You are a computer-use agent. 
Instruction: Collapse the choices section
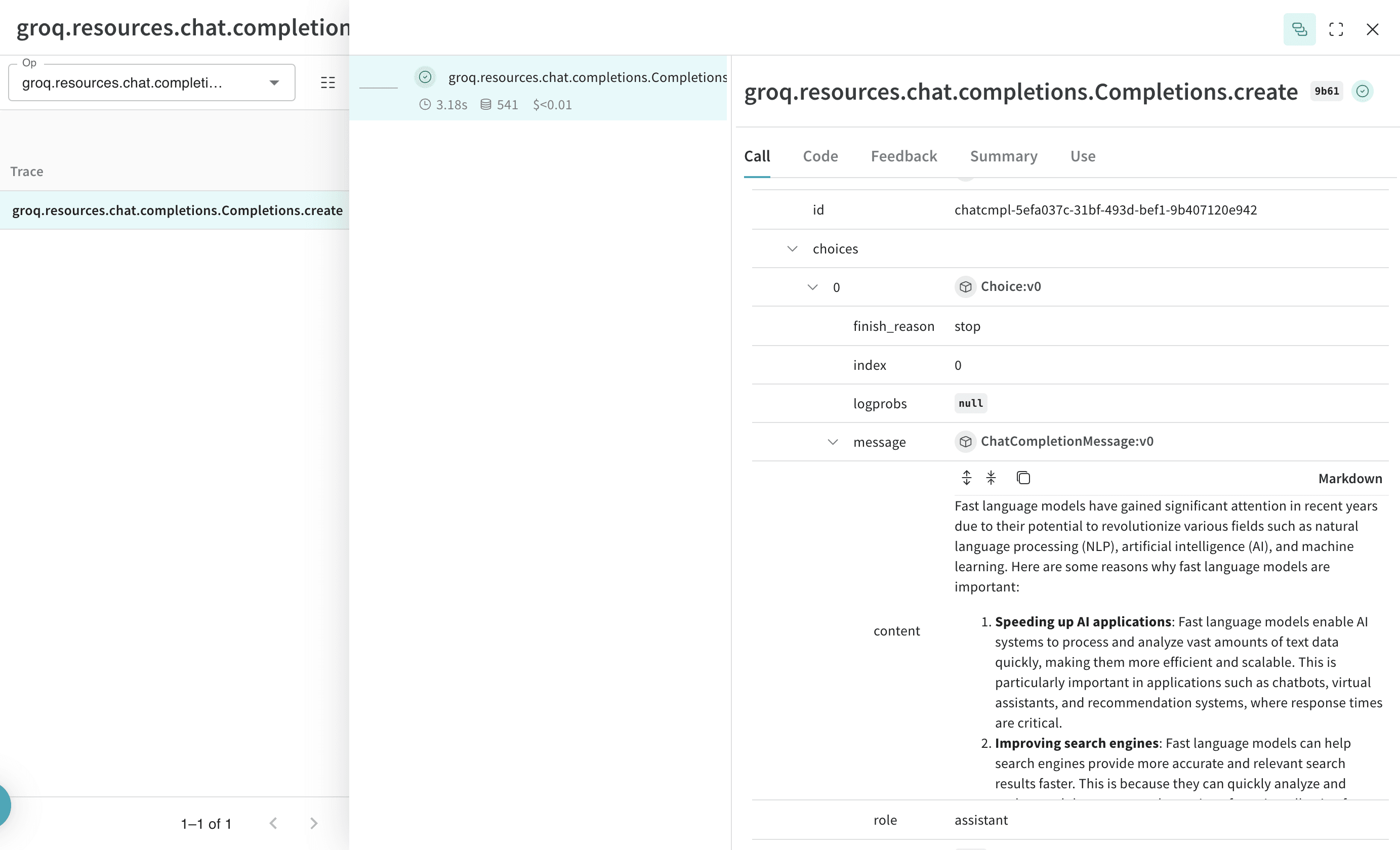tap(792, 249)
